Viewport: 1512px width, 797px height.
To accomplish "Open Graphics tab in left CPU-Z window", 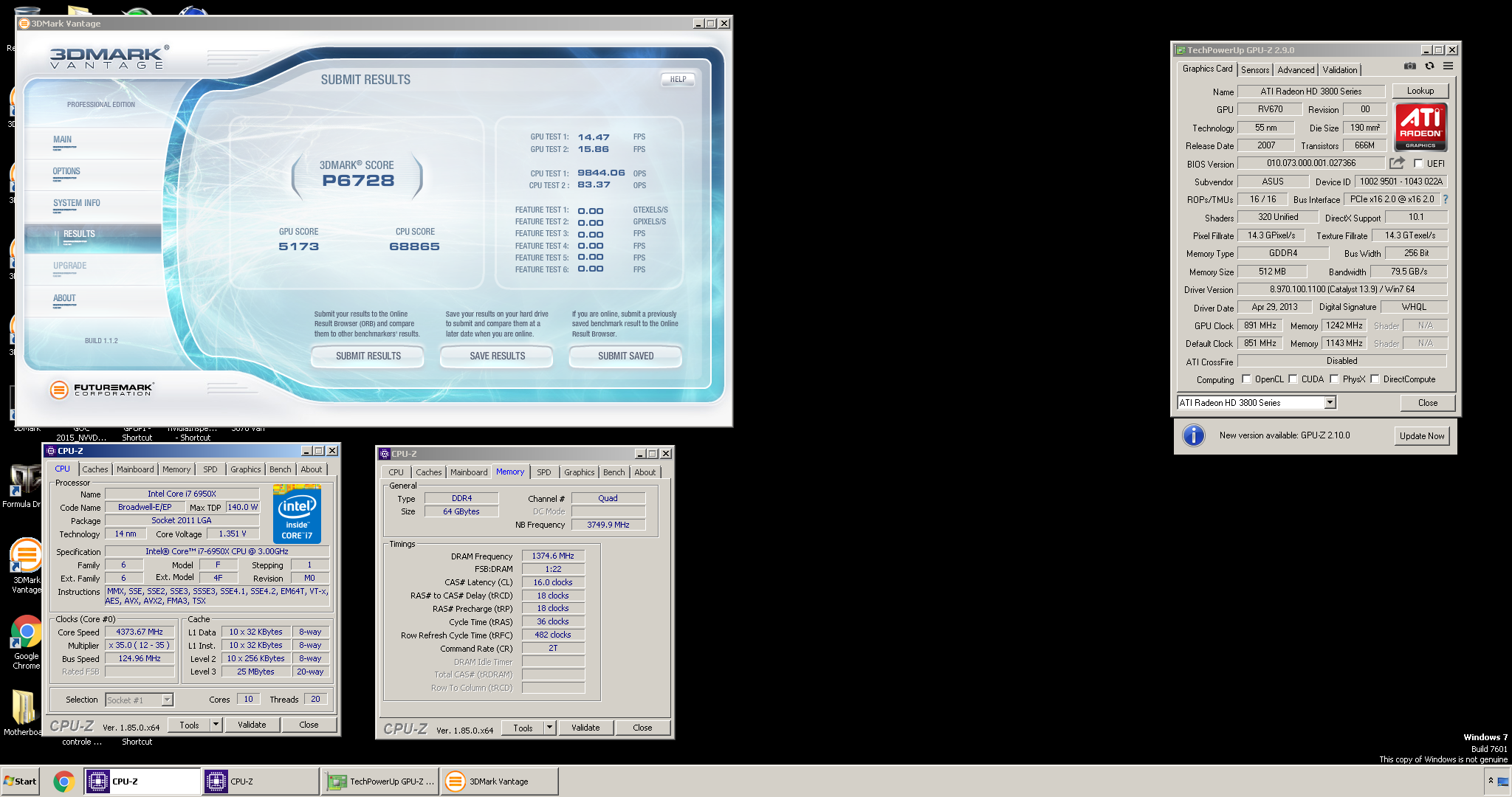I will (246, 469).
